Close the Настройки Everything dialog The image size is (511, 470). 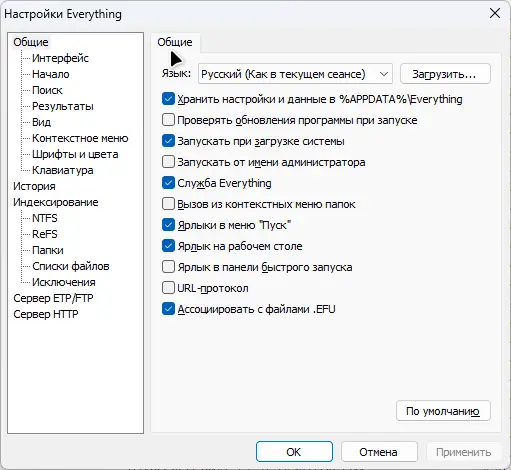(495, 14)
